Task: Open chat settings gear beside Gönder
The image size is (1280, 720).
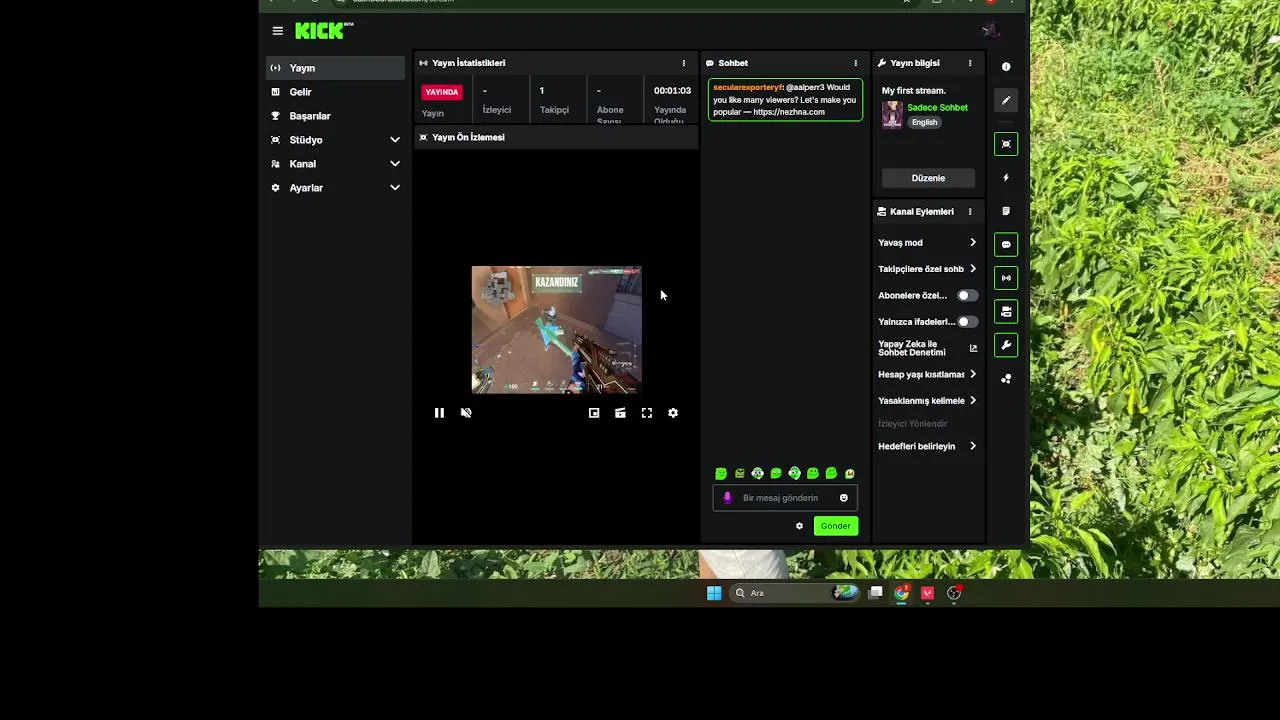Action: (799, 526)
